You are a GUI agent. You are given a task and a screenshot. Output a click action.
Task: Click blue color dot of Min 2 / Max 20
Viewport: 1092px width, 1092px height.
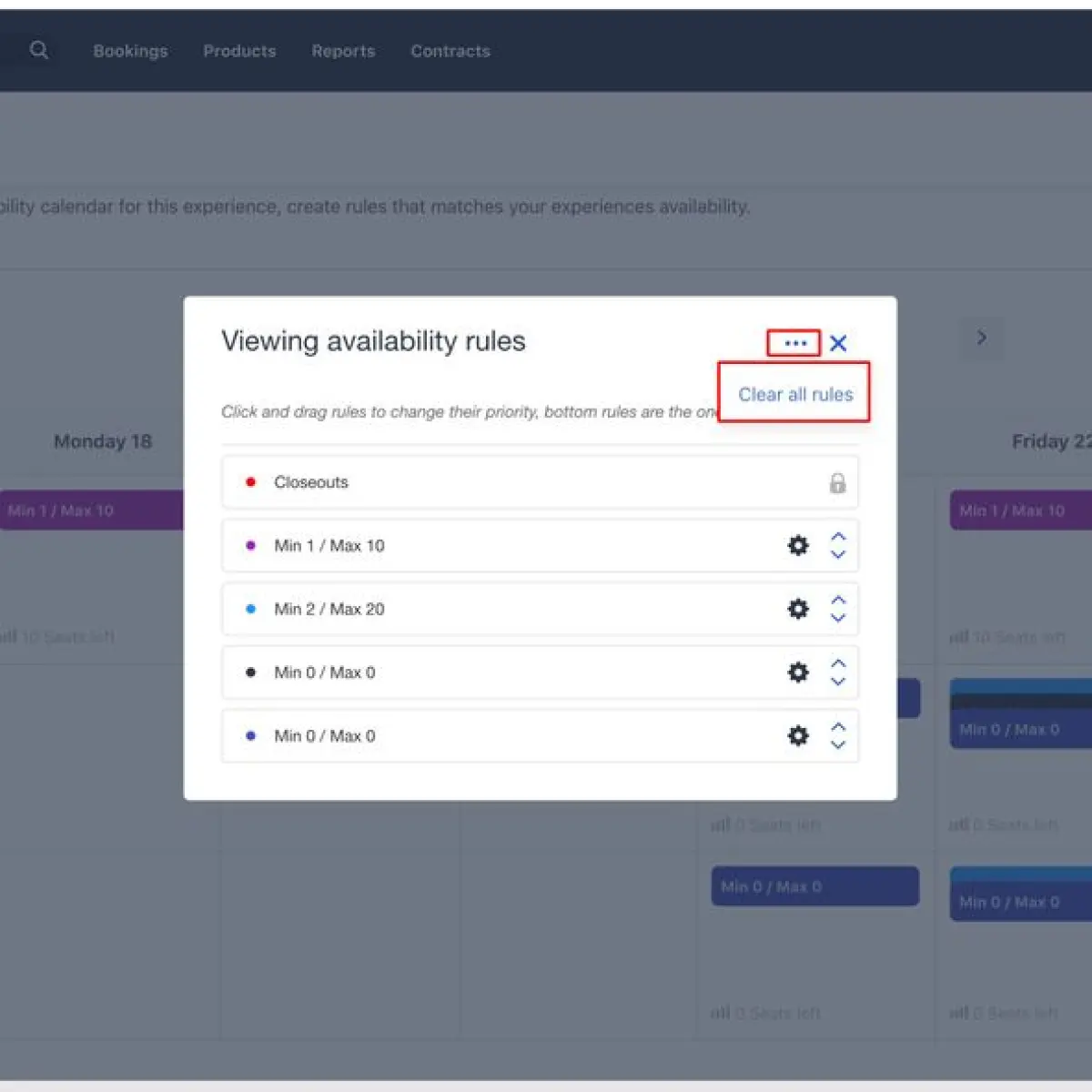click(x=251, y=609)
